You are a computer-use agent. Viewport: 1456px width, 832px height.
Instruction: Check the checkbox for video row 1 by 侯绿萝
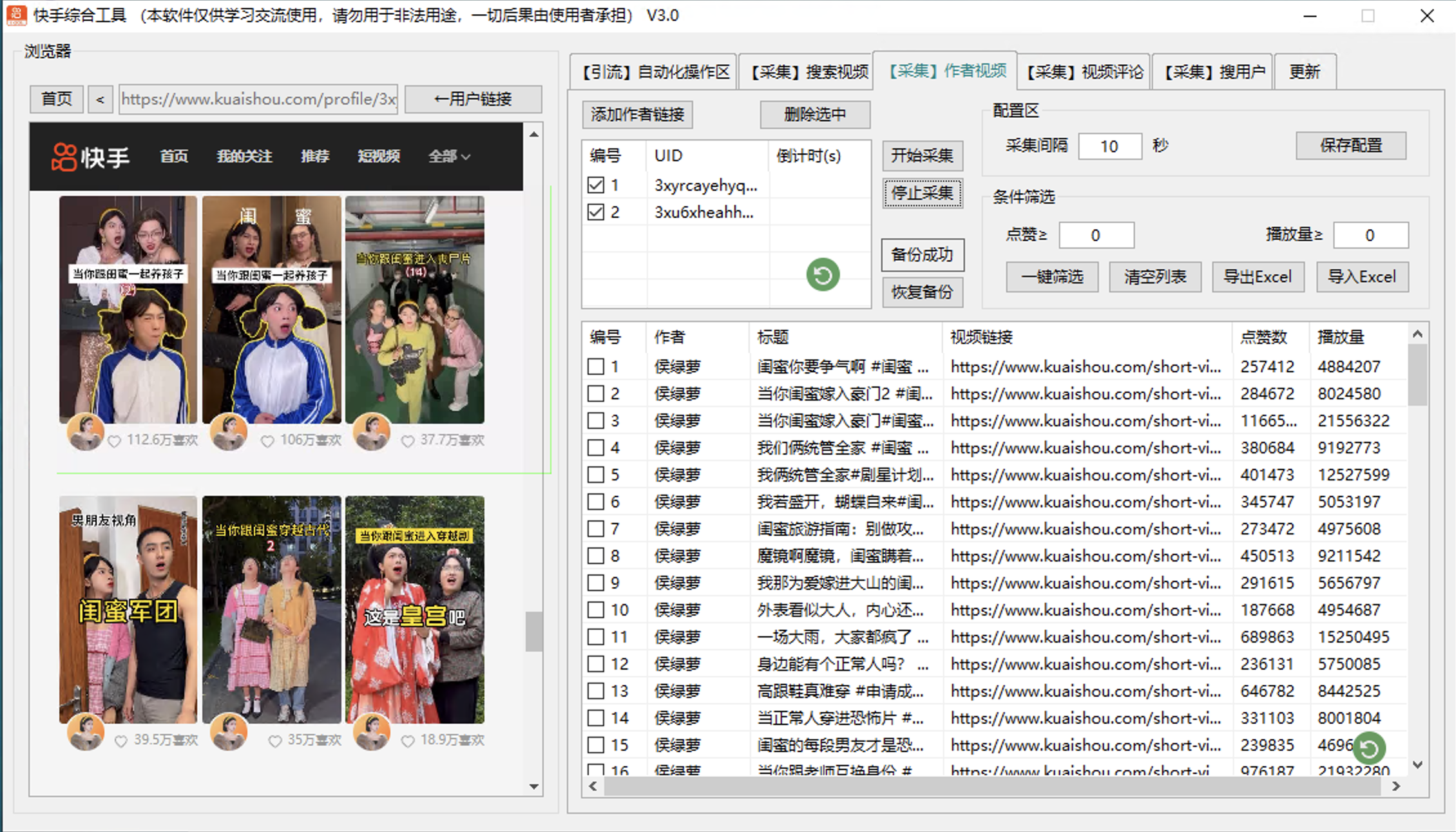(595, 366)
